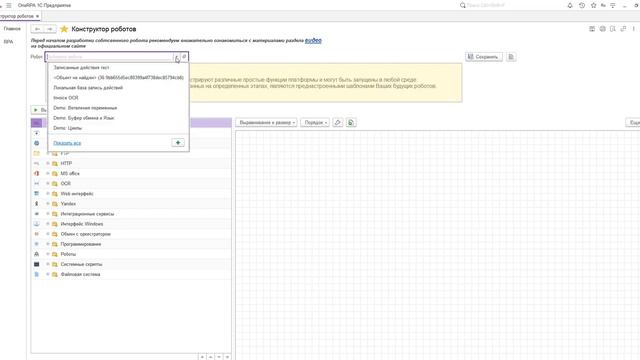Click the document icon next to Сохранить
Screen dimensions: 640x360
[511, 57]
